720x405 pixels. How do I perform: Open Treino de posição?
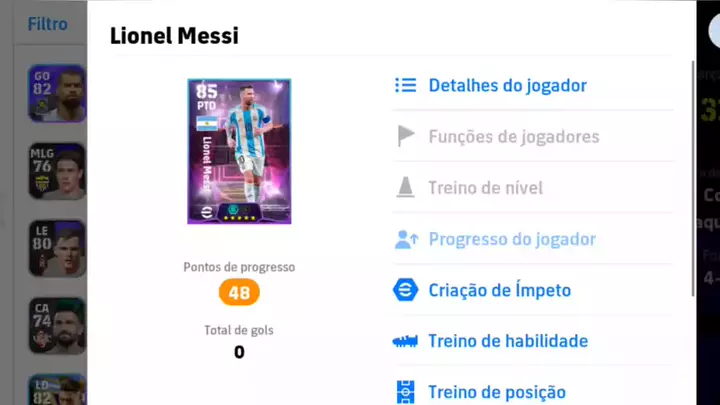pos(497,392)
